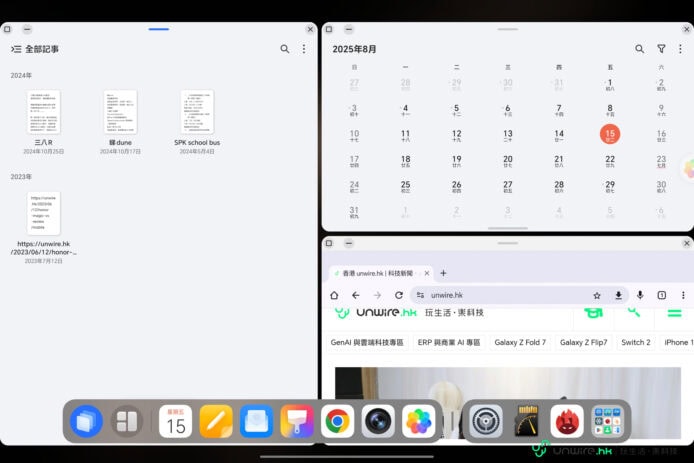Viewport: 694px width, 463px height.
Task: Expand the 全部記事 notes sidebar
Action: click(x=16, y=49)
